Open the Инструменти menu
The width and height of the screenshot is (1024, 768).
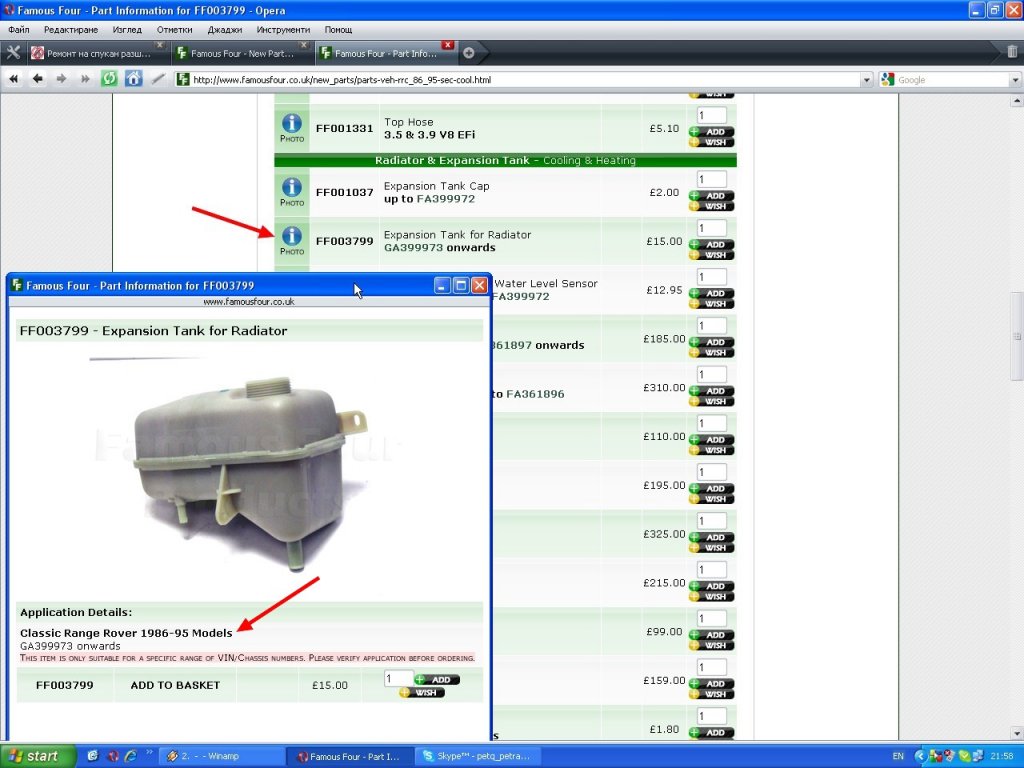283,29
